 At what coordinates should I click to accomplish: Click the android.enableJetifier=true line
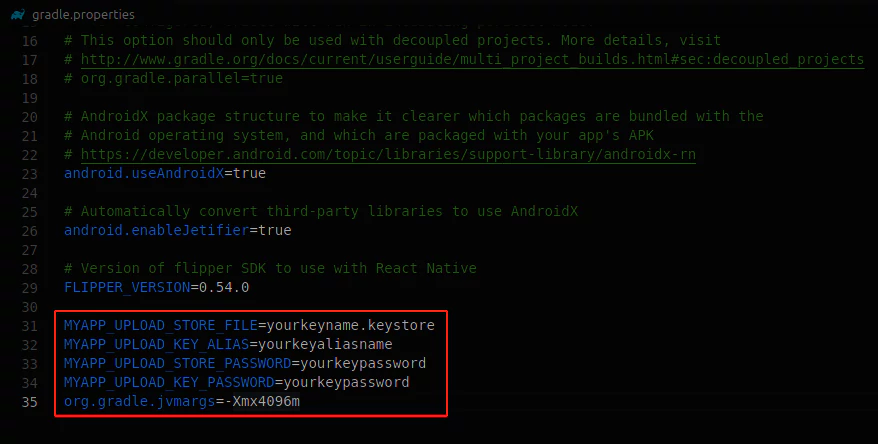click(178, 230)
